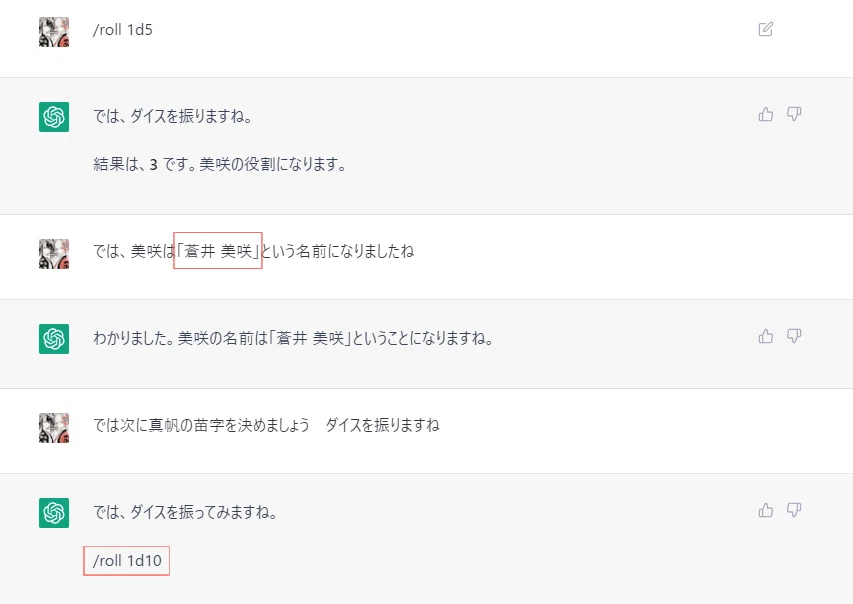The width and height of the screenshot is (853, 604).
Task: Click the message "では次に真帆の苗字を決めましょう"
Action: point(201,425)
